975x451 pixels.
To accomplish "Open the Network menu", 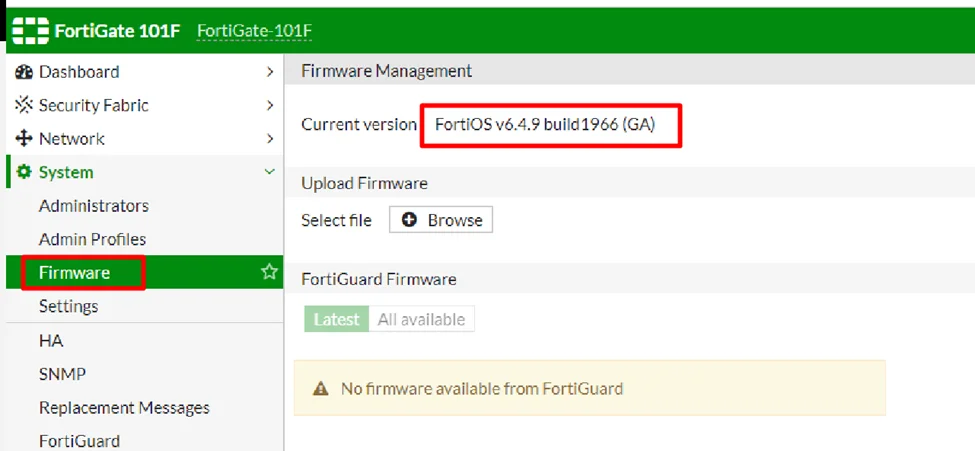I will pos(144,139).
